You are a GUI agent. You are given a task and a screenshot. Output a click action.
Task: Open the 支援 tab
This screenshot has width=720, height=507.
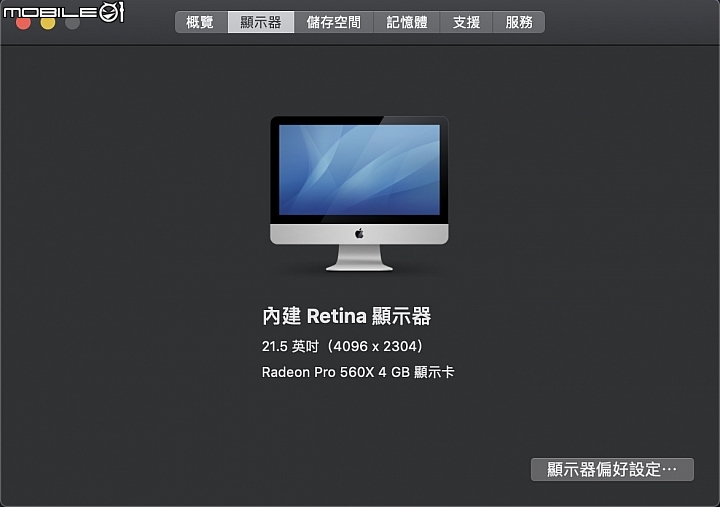(x=466, y=22)
